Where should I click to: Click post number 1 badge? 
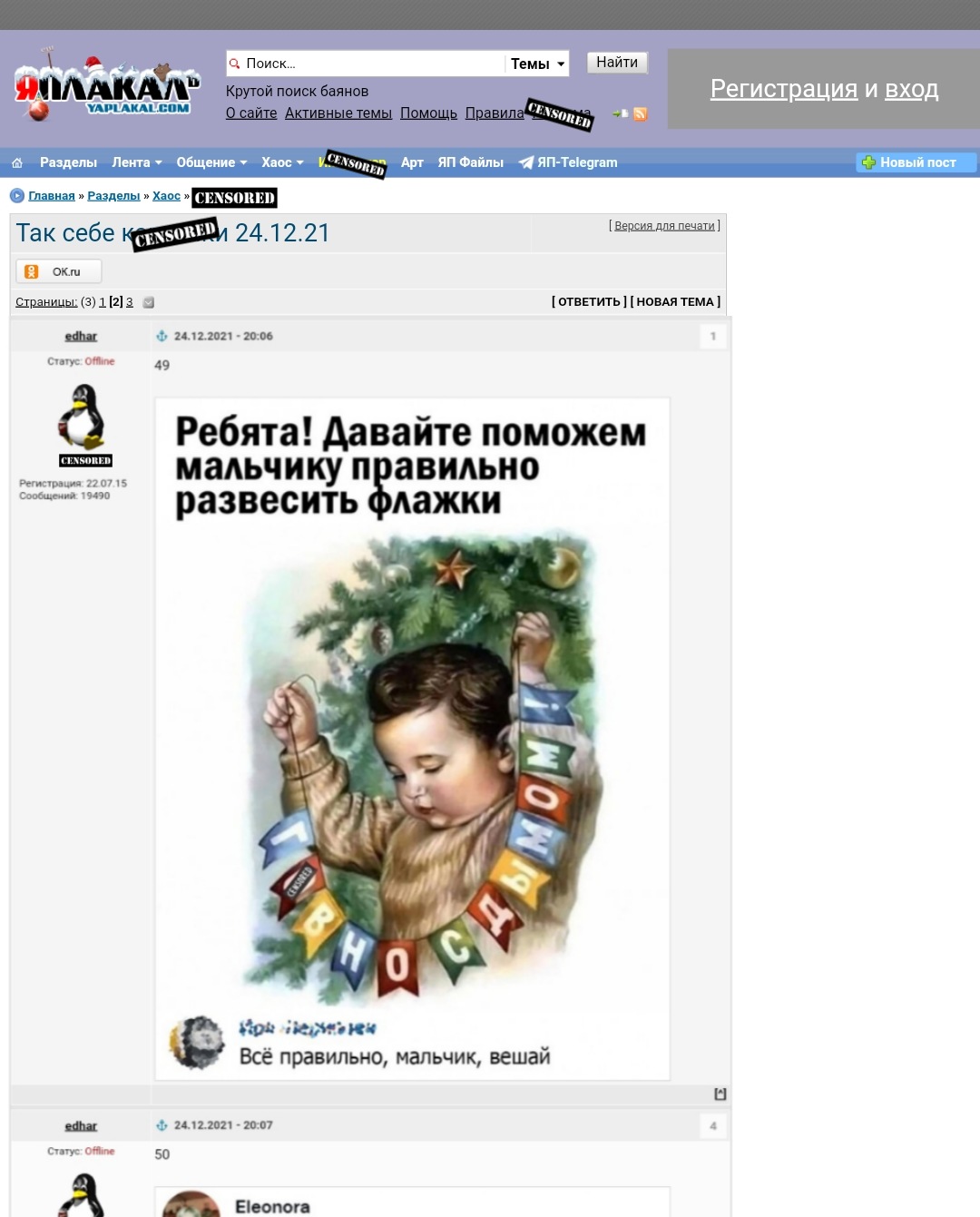click(713, 337)
